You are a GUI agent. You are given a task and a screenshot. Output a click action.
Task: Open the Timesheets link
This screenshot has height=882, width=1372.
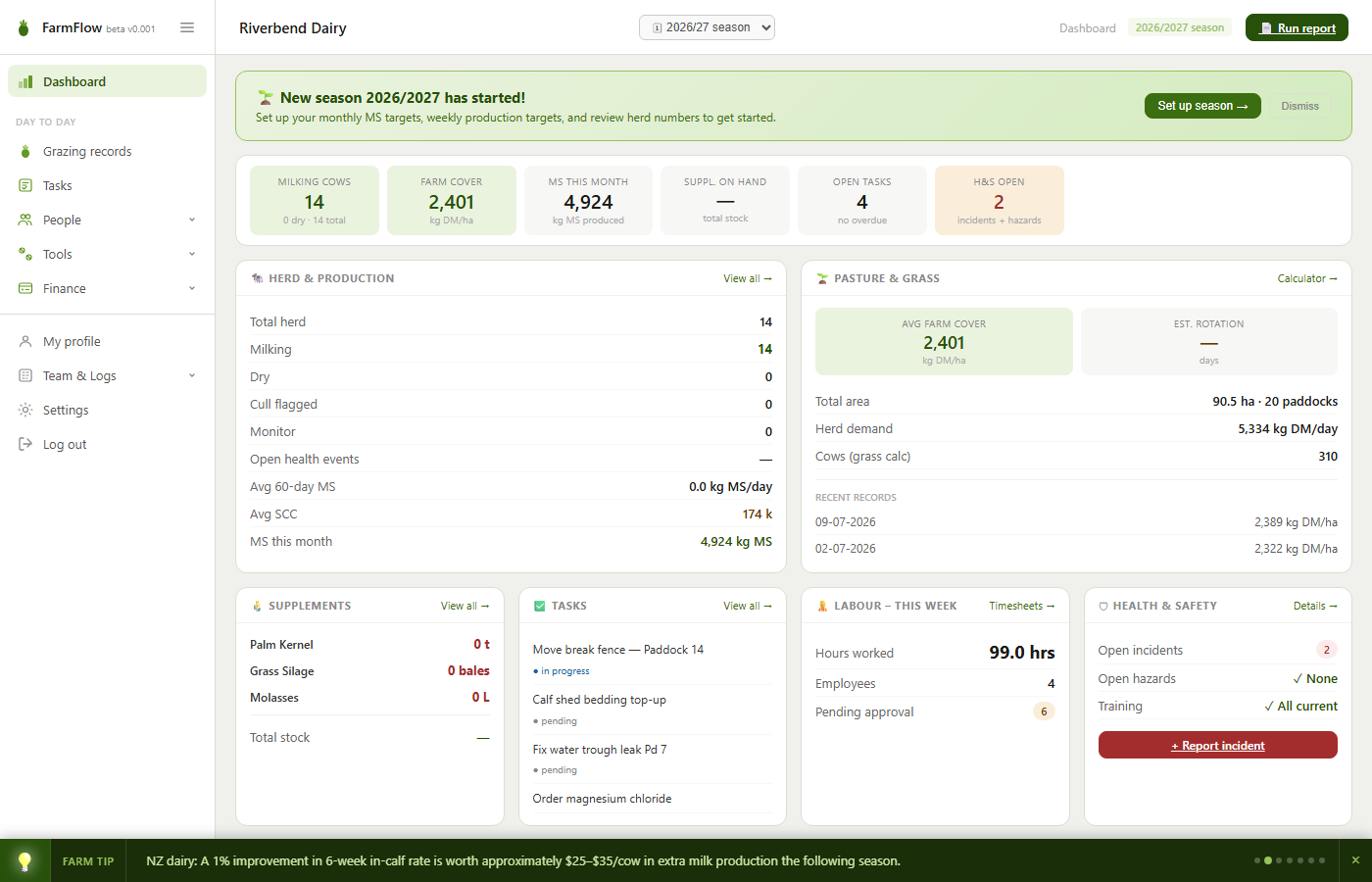pyautogui.click(x=1022, y=606)
